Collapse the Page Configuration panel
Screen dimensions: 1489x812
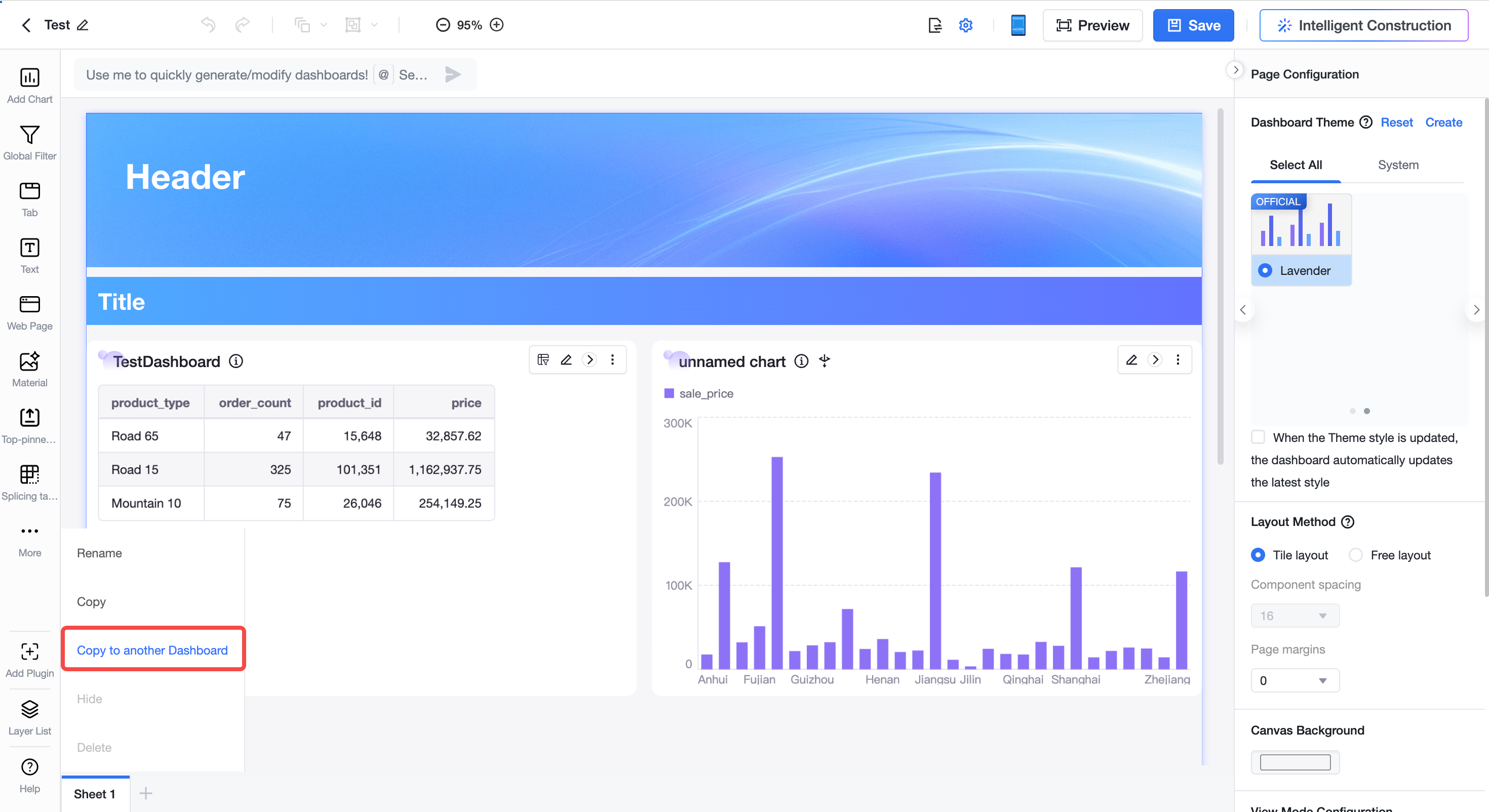click(x=1235, y=70)
